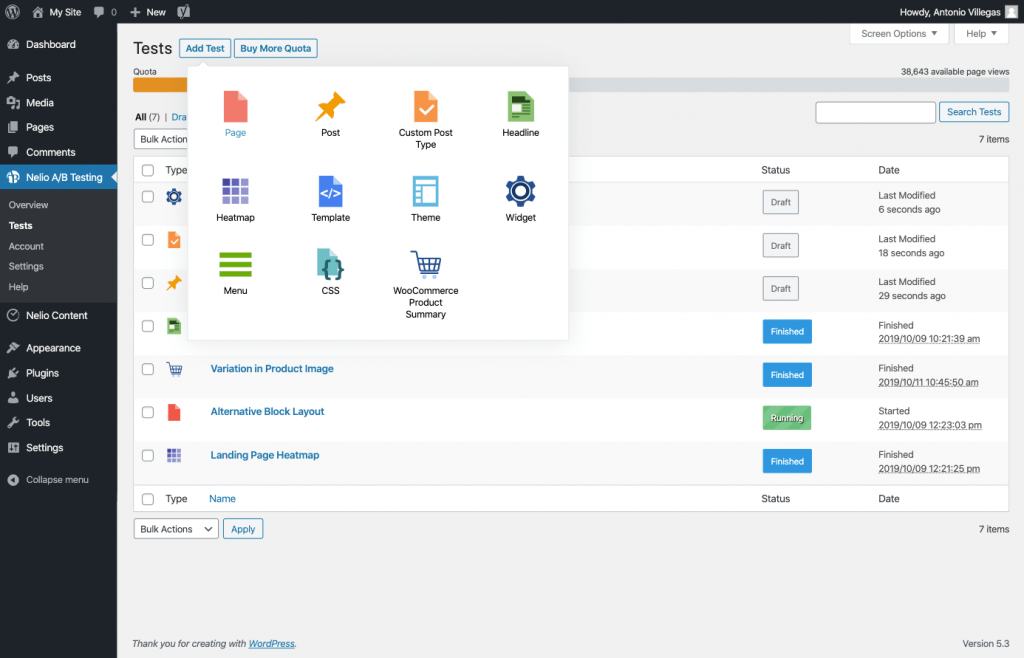1024x658 pixels.
Task: Focus the search tests input field
Action: click(875, 112)
